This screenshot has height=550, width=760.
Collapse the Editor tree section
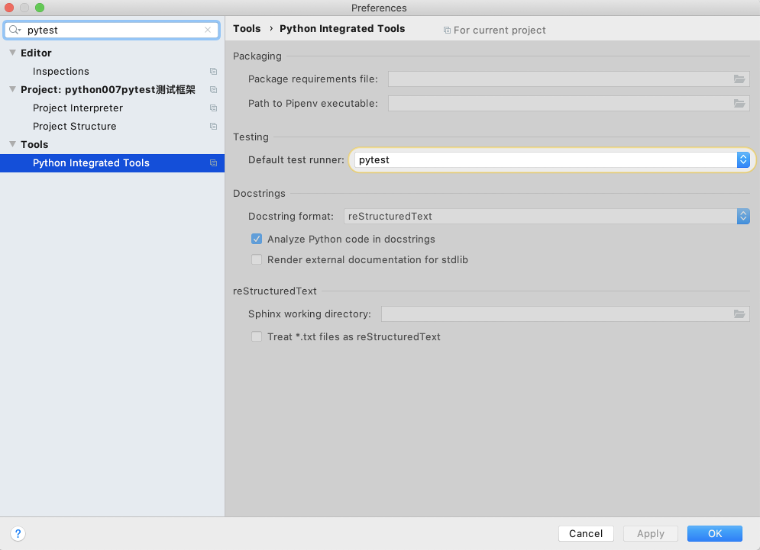coord(13,52)
